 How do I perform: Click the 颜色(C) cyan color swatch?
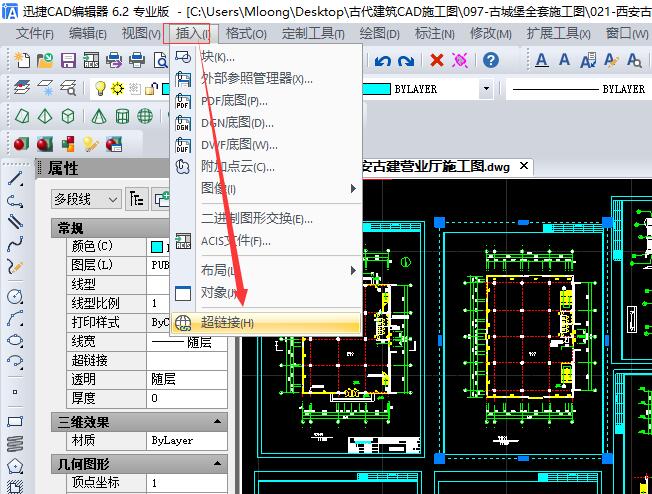156,247
